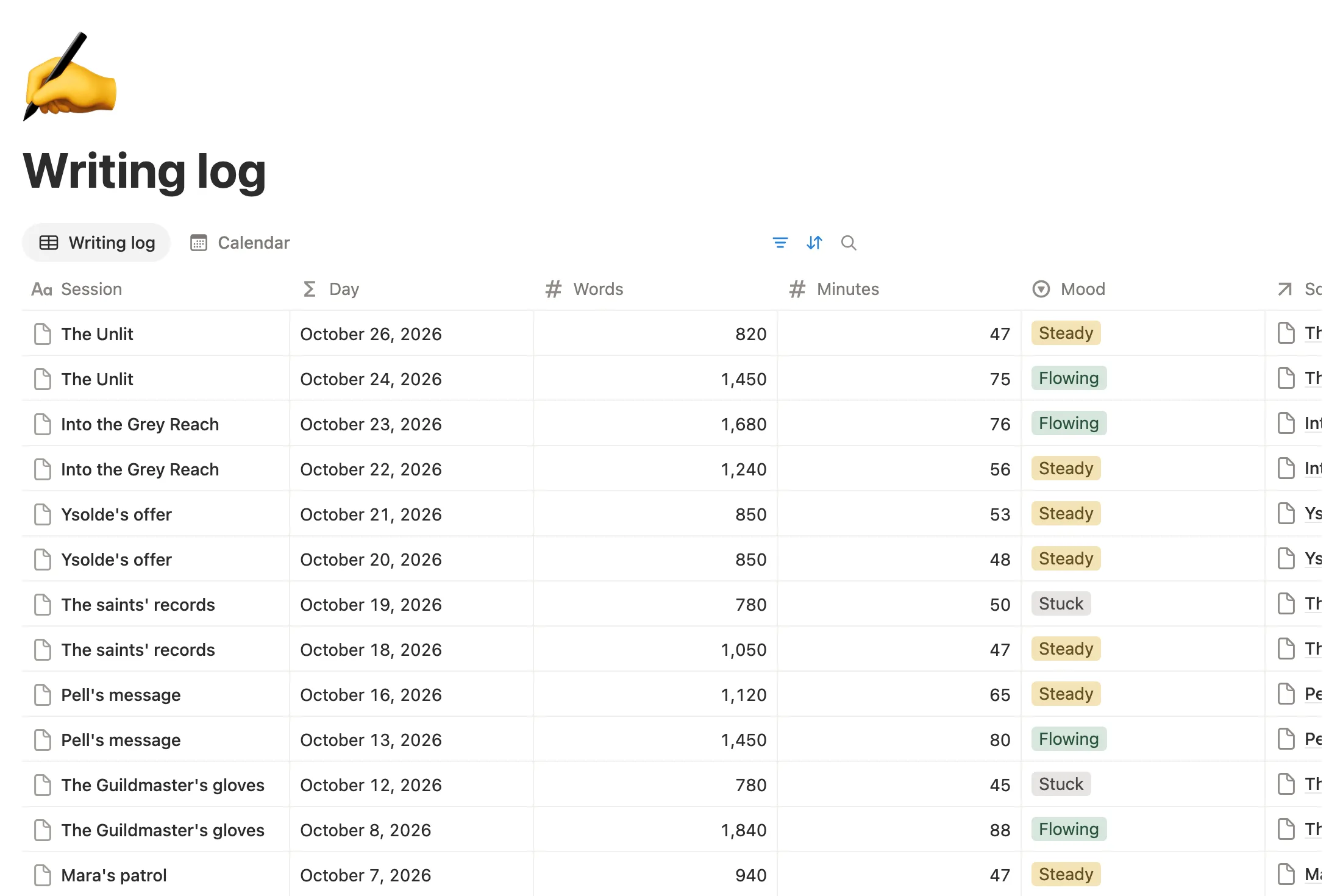Select the 940 words cell
1329x896 pixels.
coord(655,875)
